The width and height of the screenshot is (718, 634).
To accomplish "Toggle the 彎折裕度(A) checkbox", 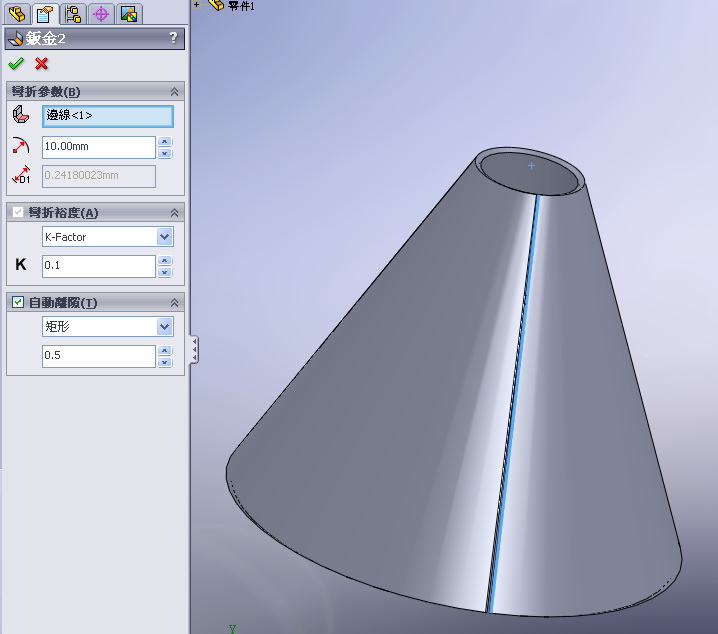I will (x=18, y=212).
